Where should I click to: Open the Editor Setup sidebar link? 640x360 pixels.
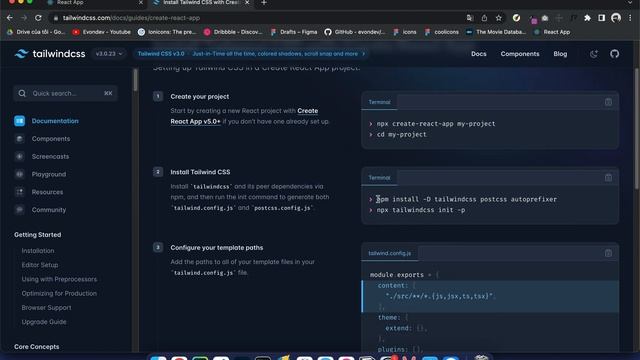click(40, 265)
